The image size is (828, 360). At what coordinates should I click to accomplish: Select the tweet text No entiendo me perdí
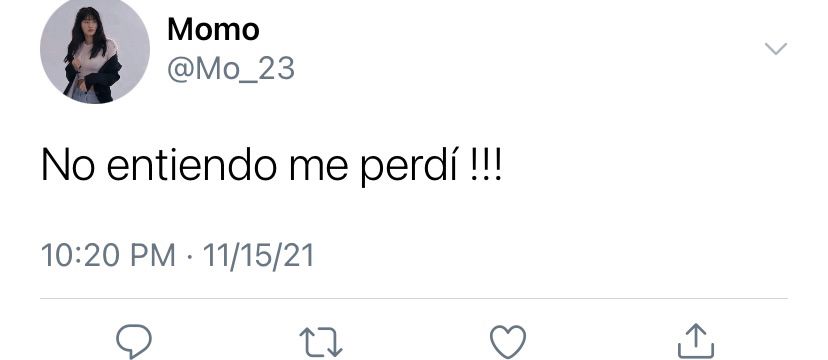pyautogui.click(x=271, y=165)
